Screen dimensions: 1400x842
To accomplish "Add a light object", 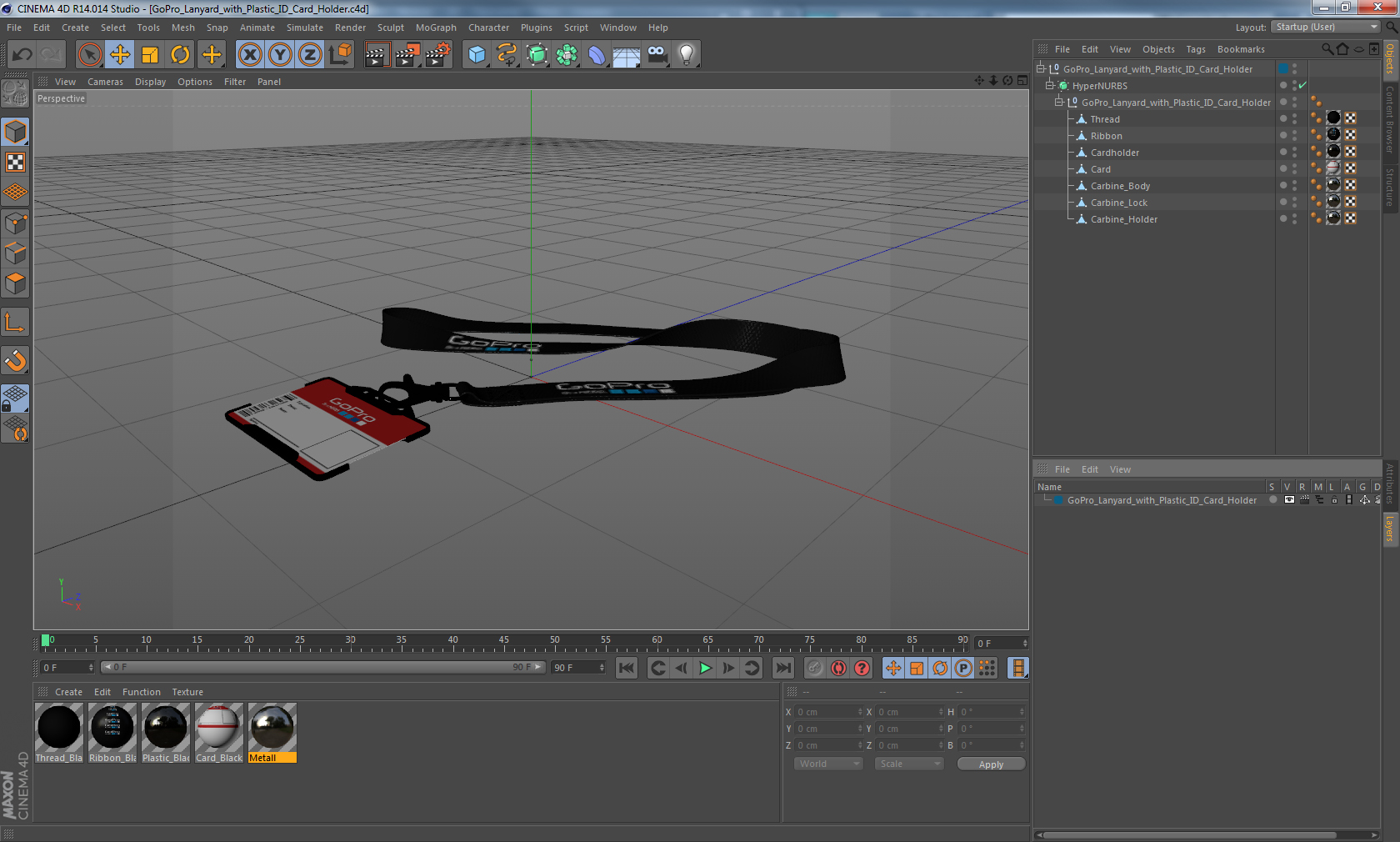I will (687, 55).
